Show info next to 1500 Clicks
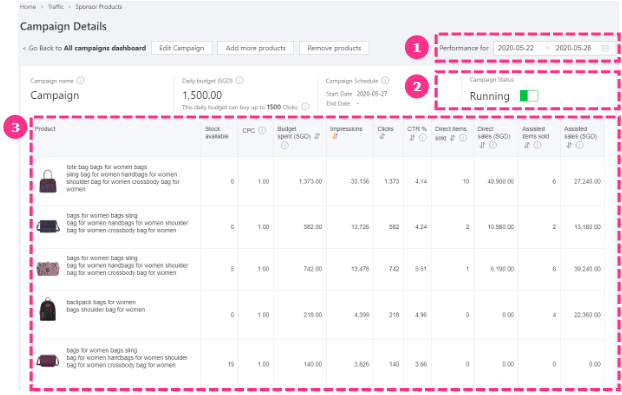 (305, 107)
